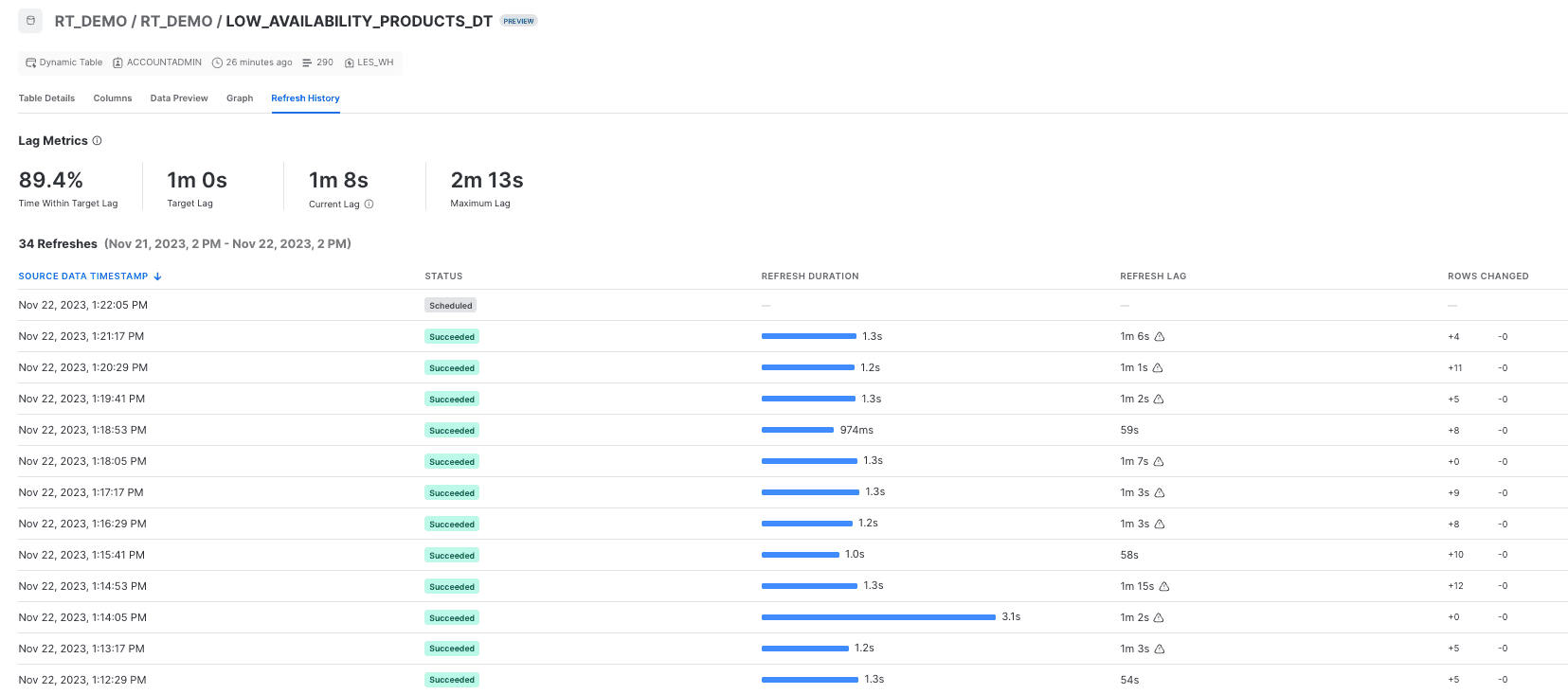Screen dimensions: 1568x694
Task: Click the 3.1s refresh duration bar
Action: click(x=878, y=617)
